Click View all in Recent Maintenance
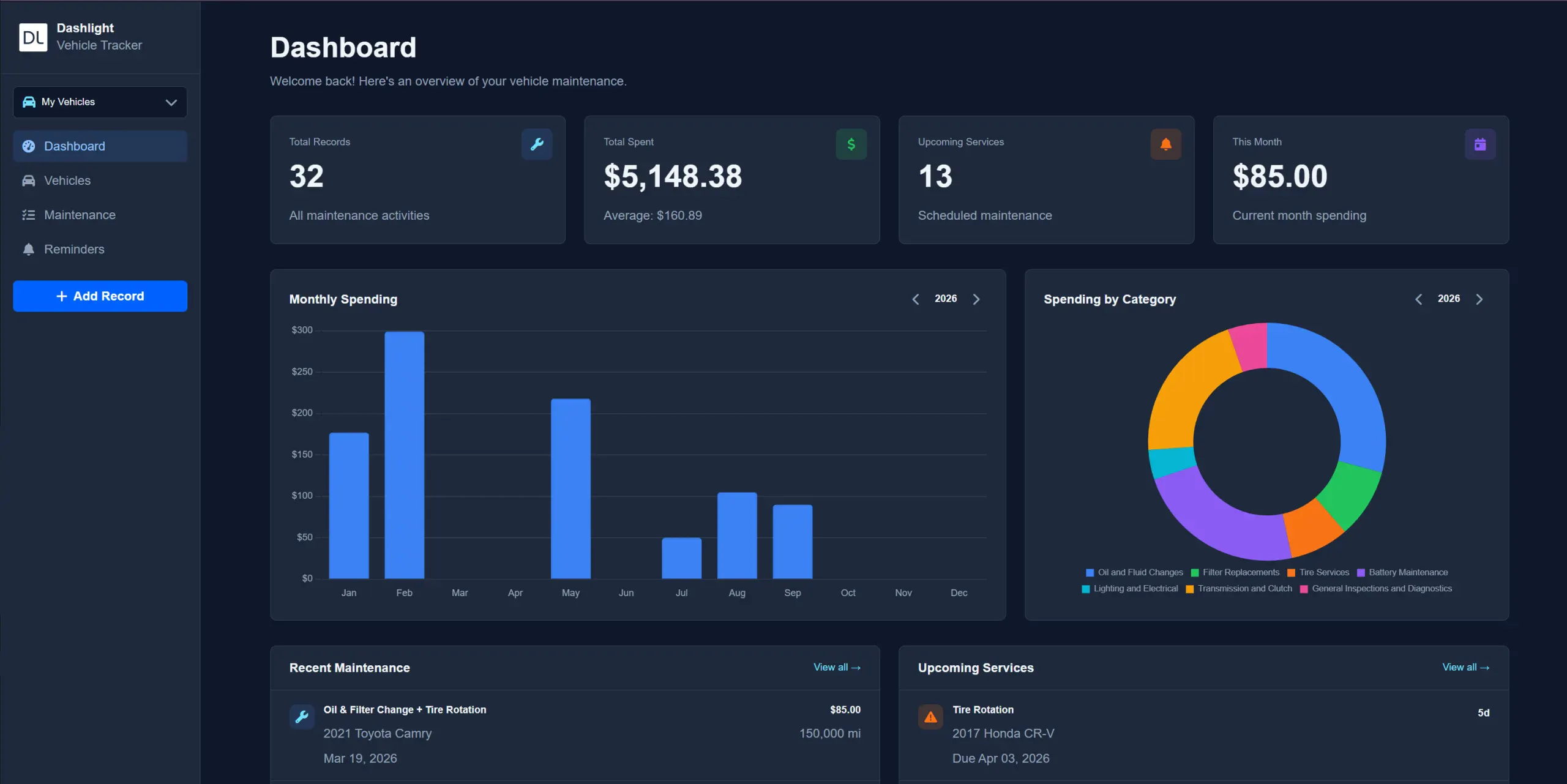The image size is (1567, 784). 837,667
